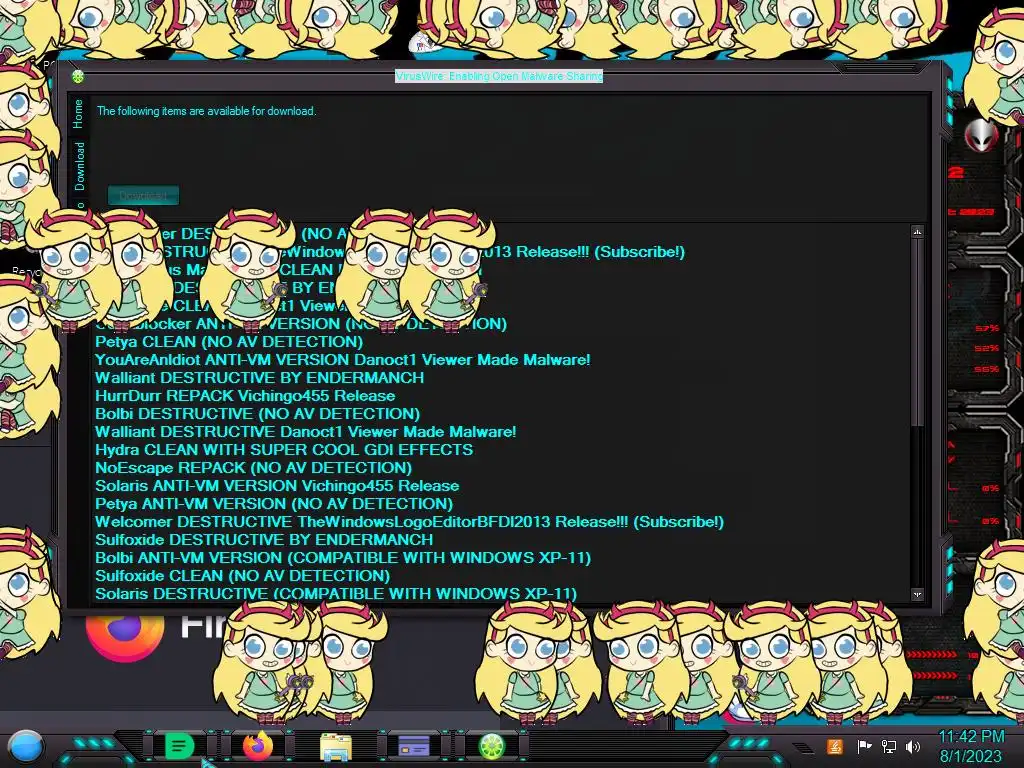Select 'Petya CLEAN (NO AV DETECTION)' item

pos(229,342)
